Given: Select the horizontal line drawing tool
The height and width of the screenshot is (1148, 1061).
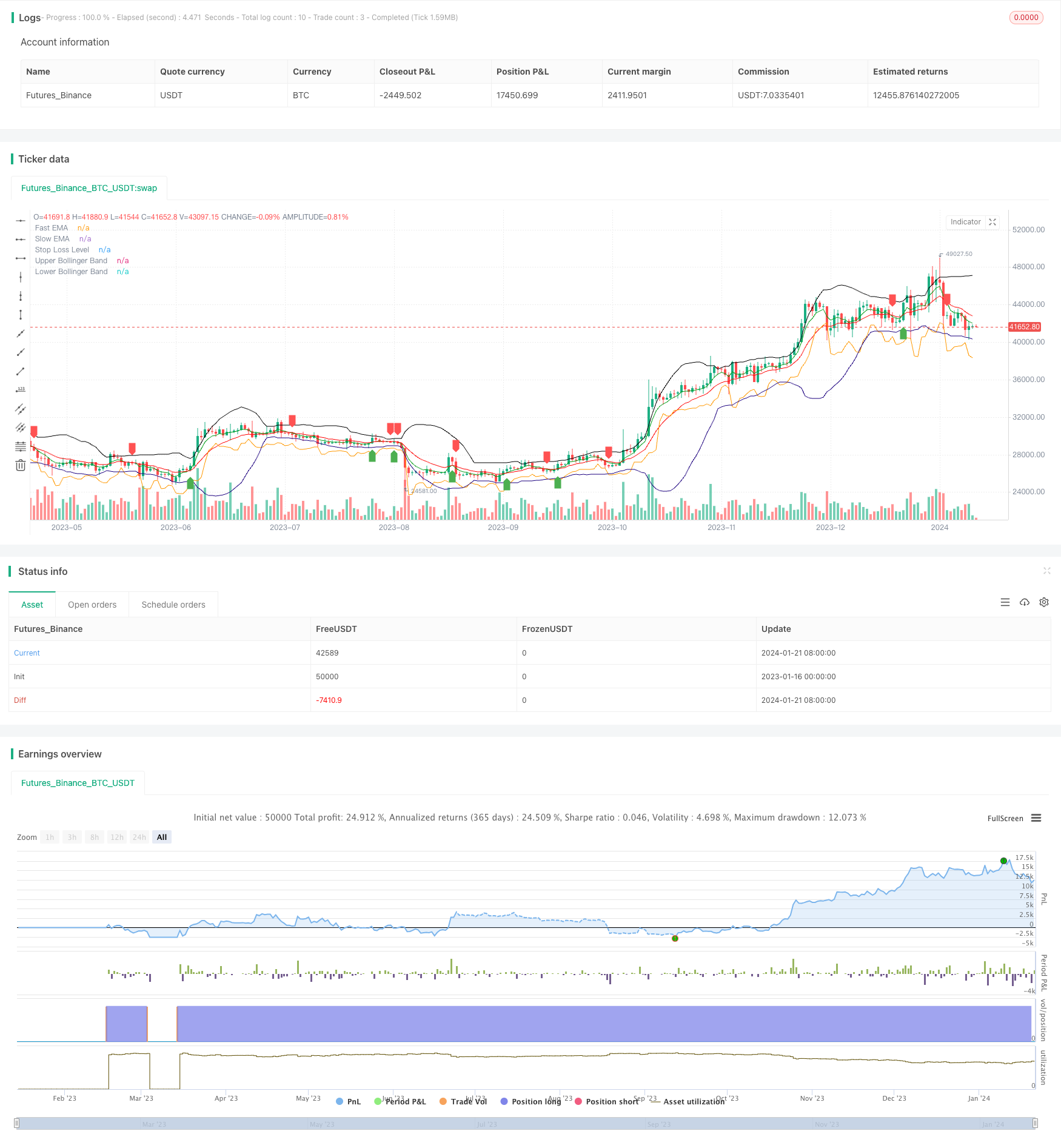Looking at the screenshot, I should (x=20, y=221).
